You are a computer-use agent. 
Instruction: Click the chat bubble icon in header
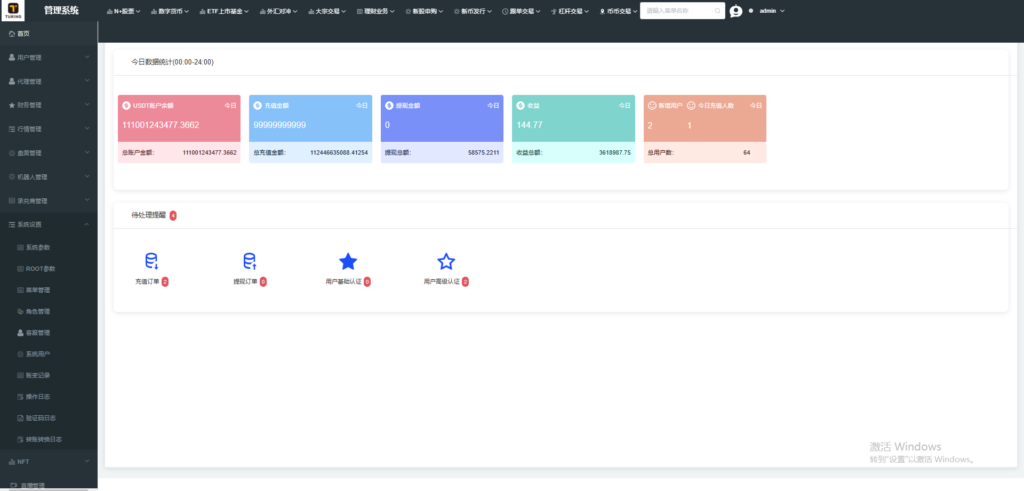736,11
